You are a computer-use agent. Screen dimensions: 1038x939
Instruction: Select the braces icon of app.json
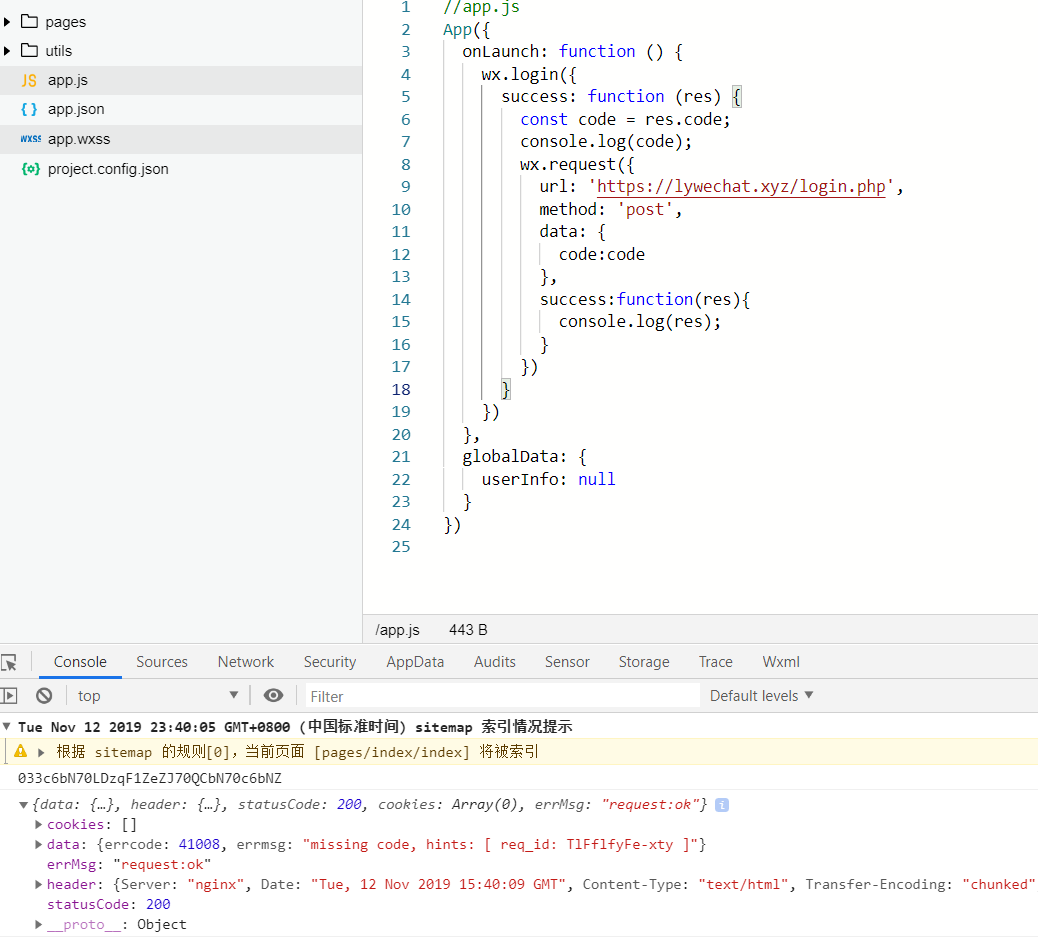point(29,109)
